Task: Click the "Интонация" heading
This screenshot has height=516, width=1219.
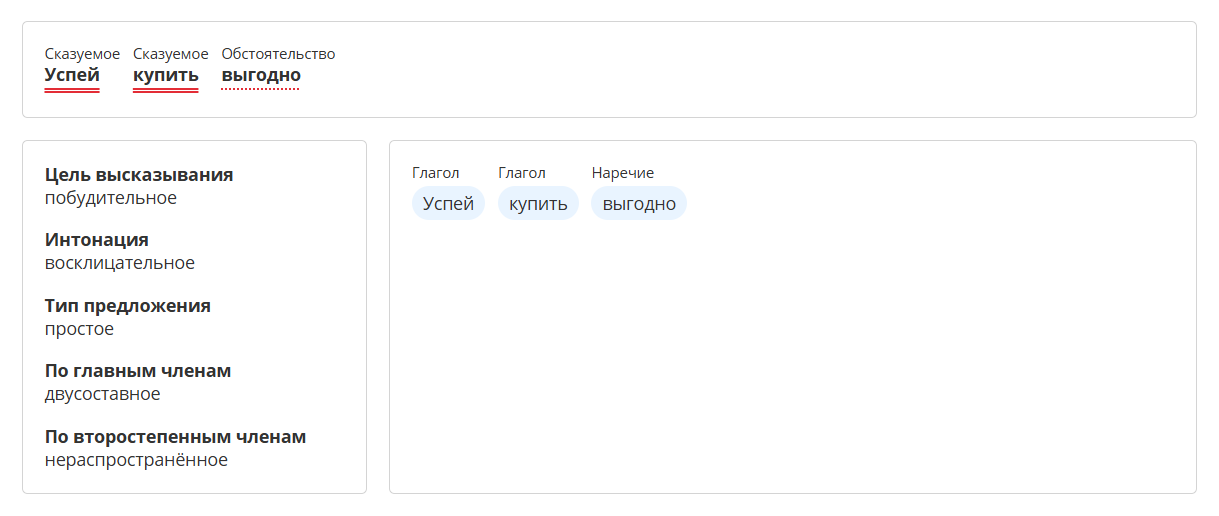Action: point(97,240)
